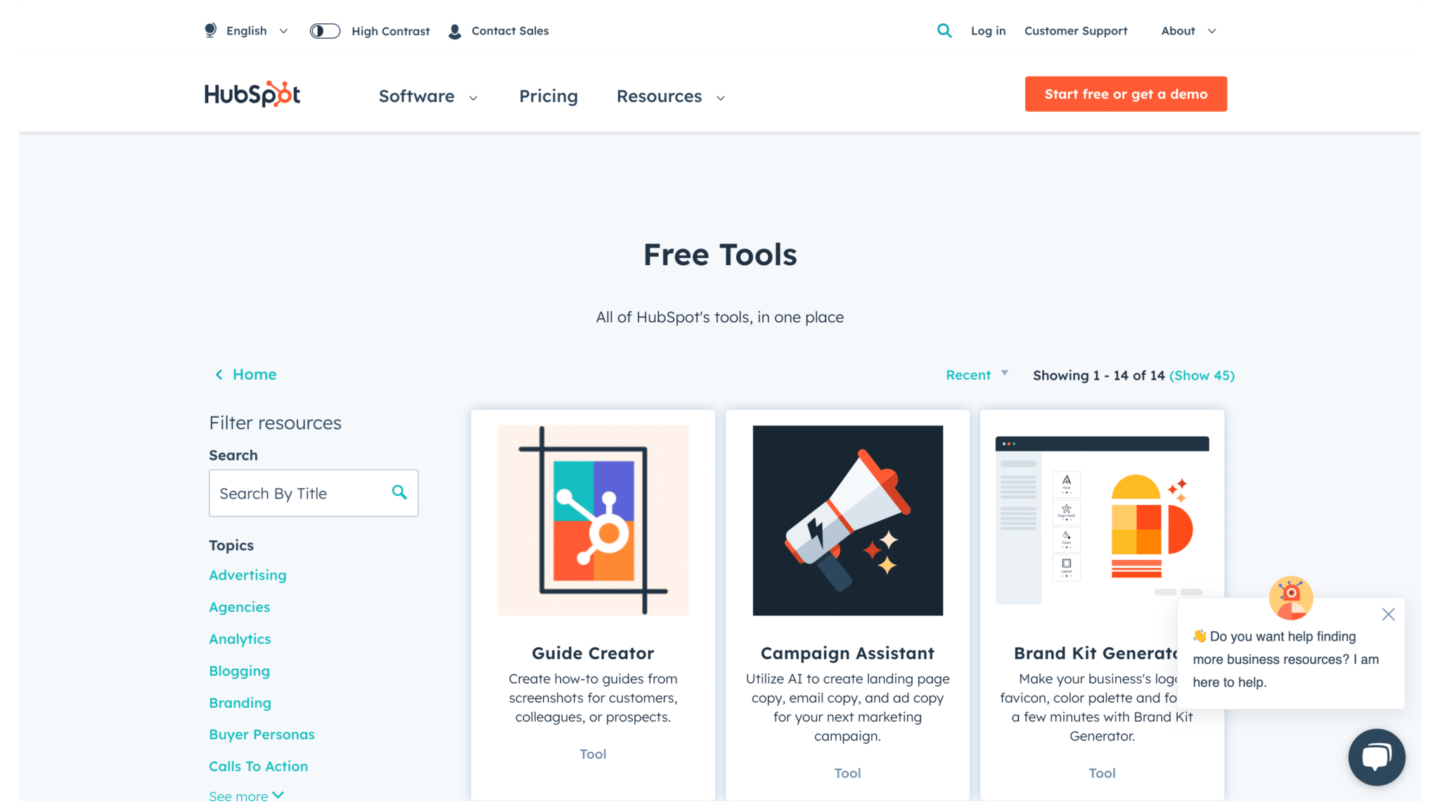The image size is (1440, 806).
Task: Click Tool label under Campaign Assistant
Action: tap(848, 773)
